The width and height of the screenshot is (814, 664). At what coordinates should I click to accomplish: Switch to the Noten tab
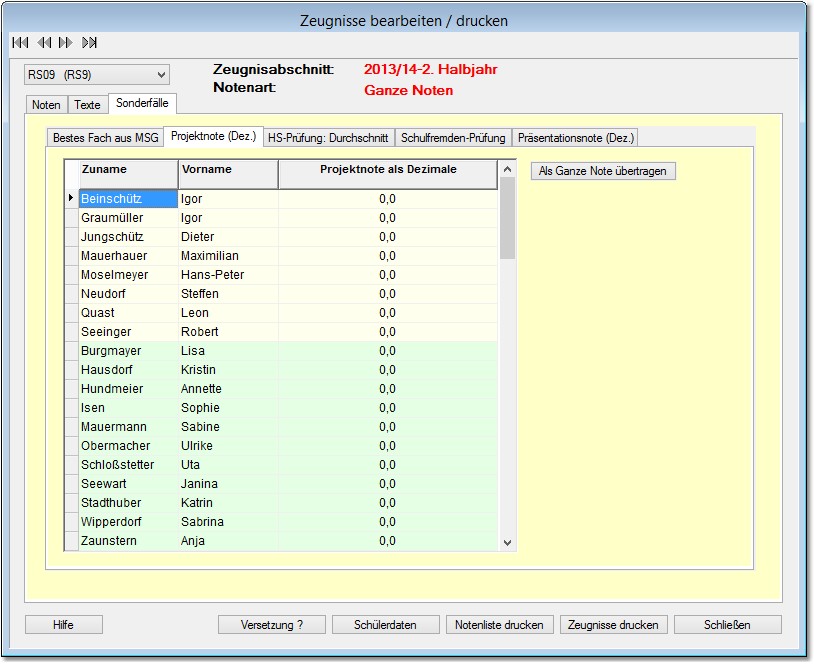click(x=46, y=105)
